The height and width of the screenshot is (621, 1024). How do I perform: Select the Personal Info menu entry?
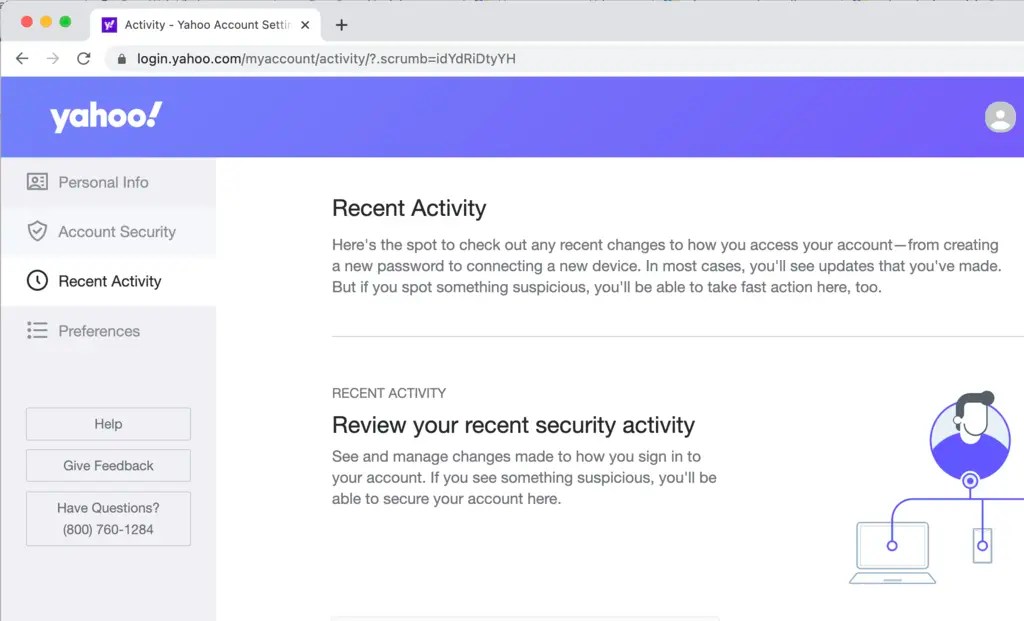pyautogui.click(x=103, y=182)
